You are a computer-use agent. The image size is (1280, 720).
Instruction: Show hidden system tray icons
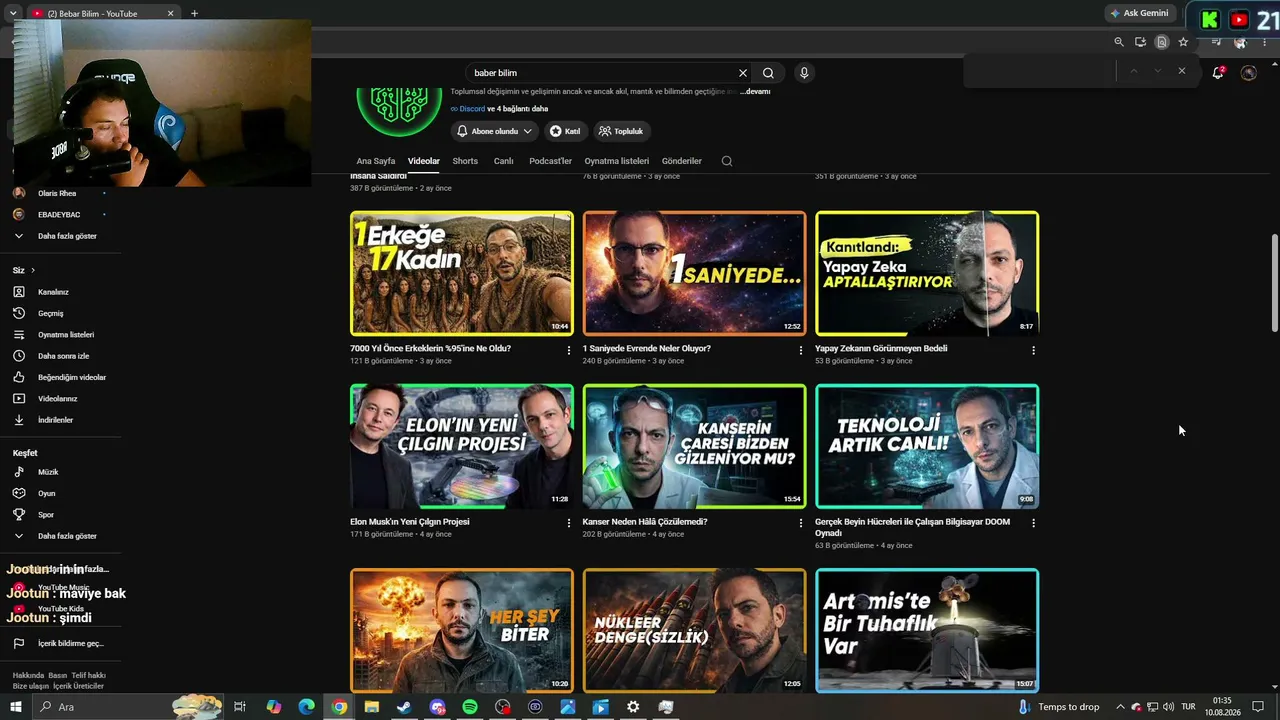1120,707
